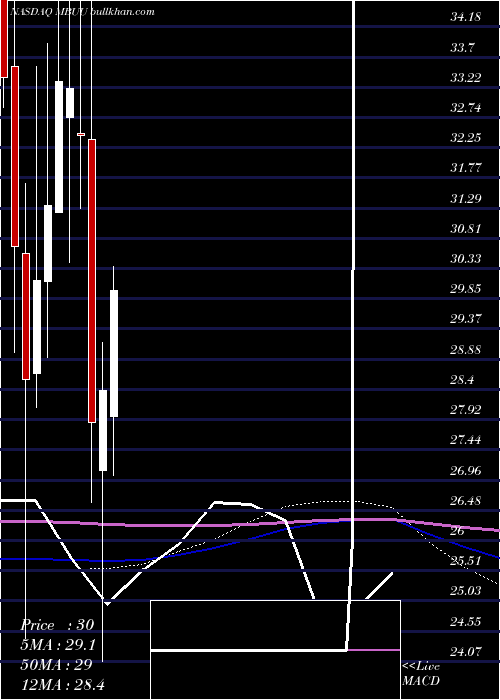The image size is (500, 700).
Task: Click the 29.85 price axis label
Action: point(466,289)
